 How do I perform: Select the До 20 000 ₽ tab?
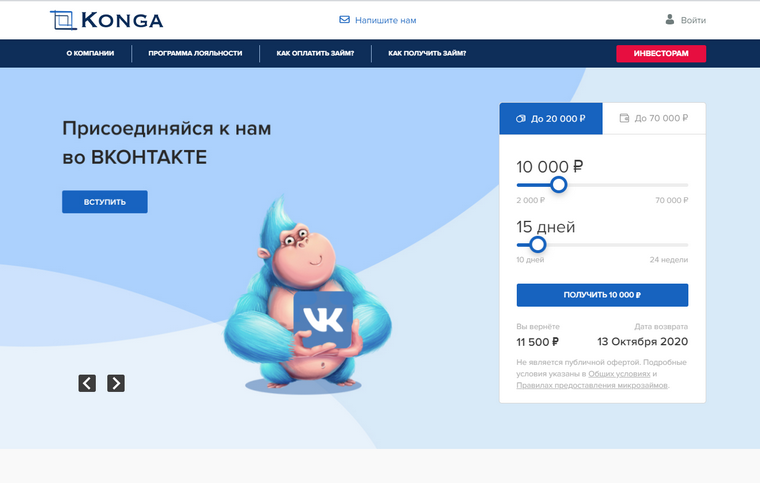point(551,118)
